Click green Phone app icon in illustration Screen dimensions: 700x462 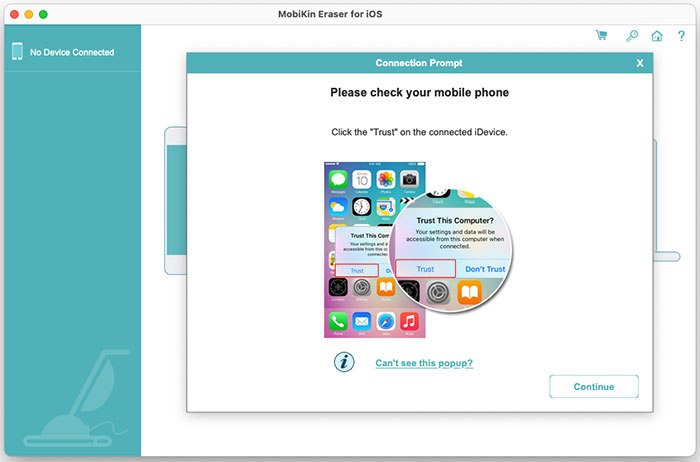click(337, 322)
